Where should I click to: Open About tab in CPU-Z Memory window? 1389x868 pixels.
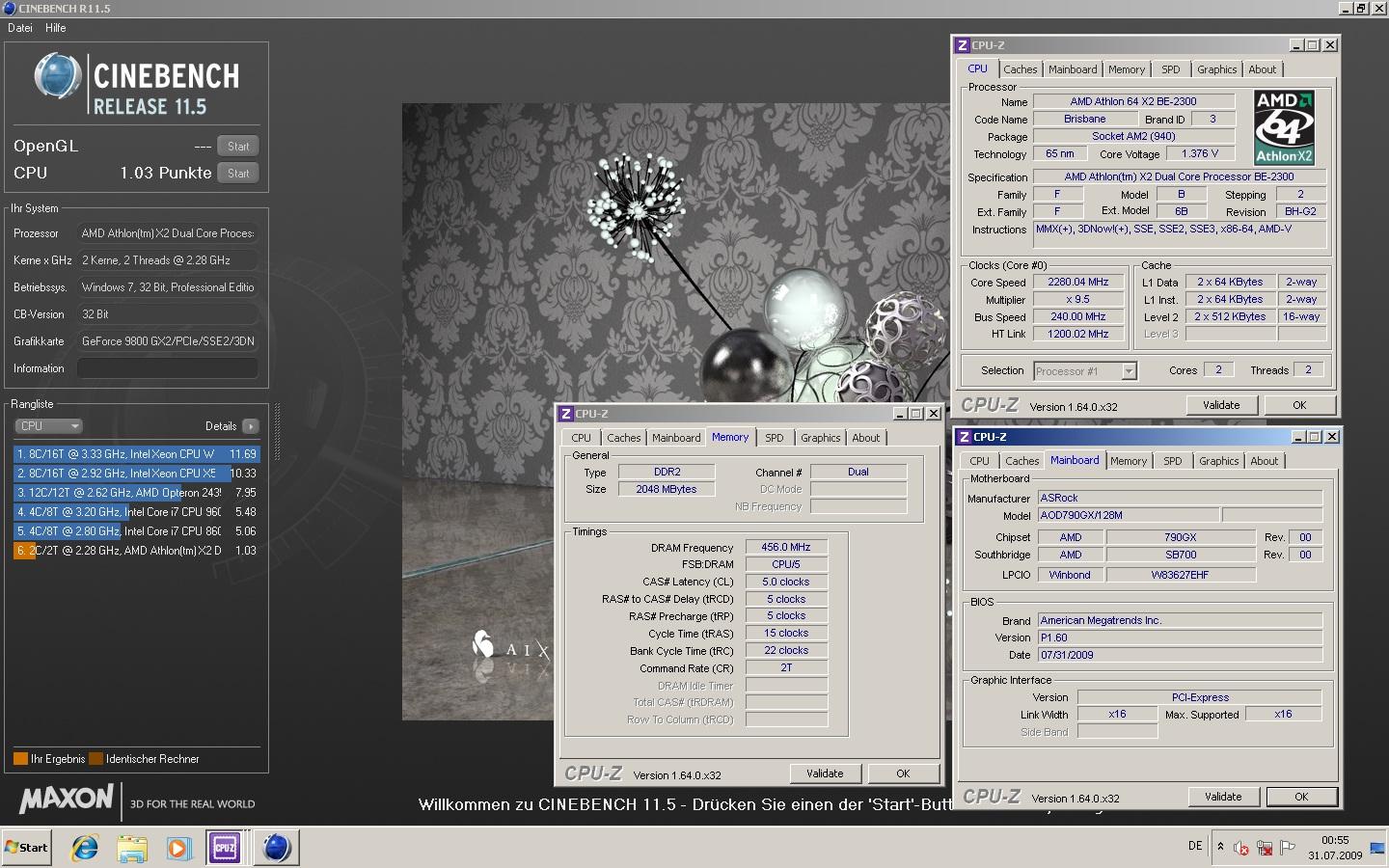(x=866, y=438)
